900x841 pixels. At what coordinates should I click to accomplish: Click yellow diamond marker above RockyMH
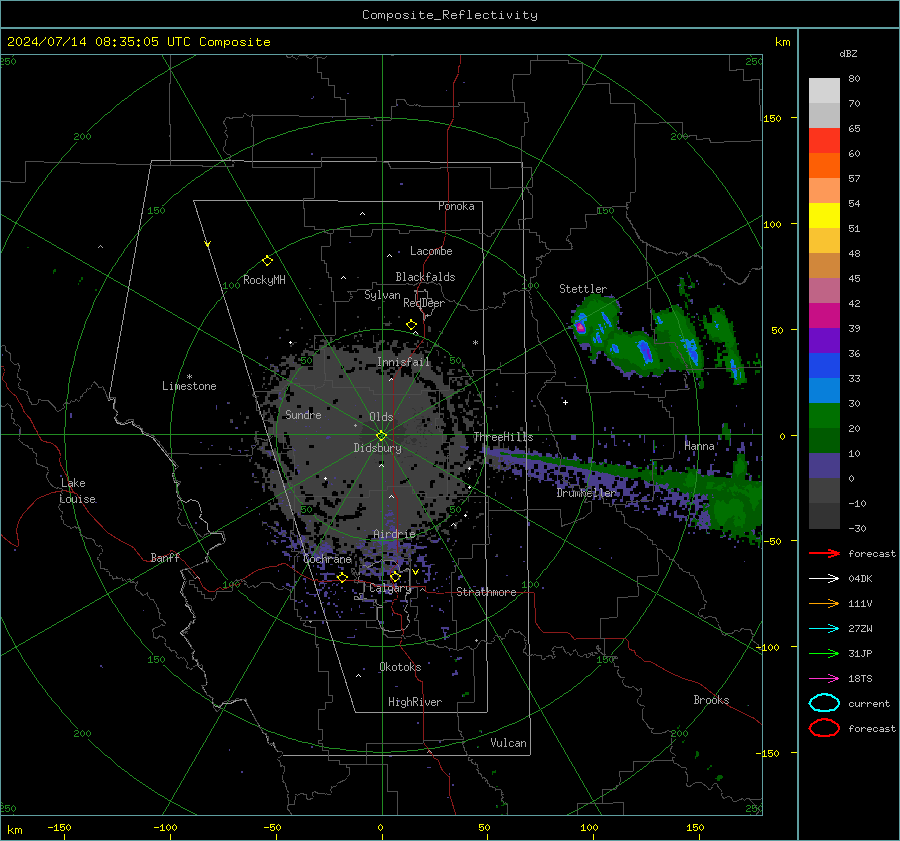(267, 260)
